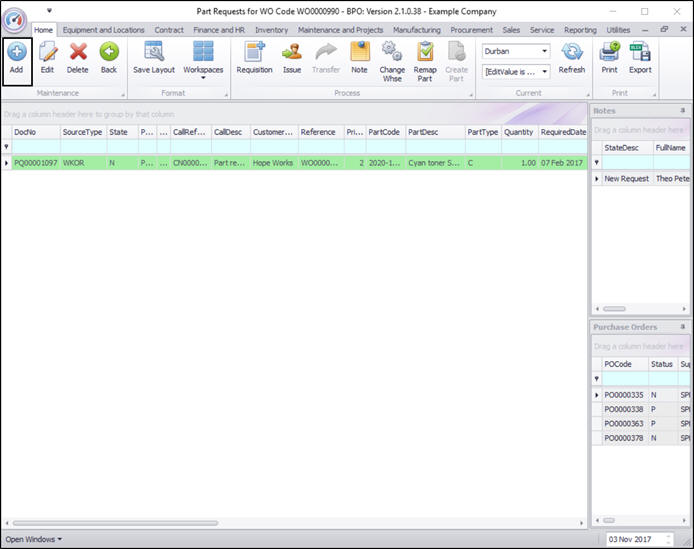This screenshot has width=694, height=549.
Task: Open the Open Windows dropdown
Action: click(34, 539)
